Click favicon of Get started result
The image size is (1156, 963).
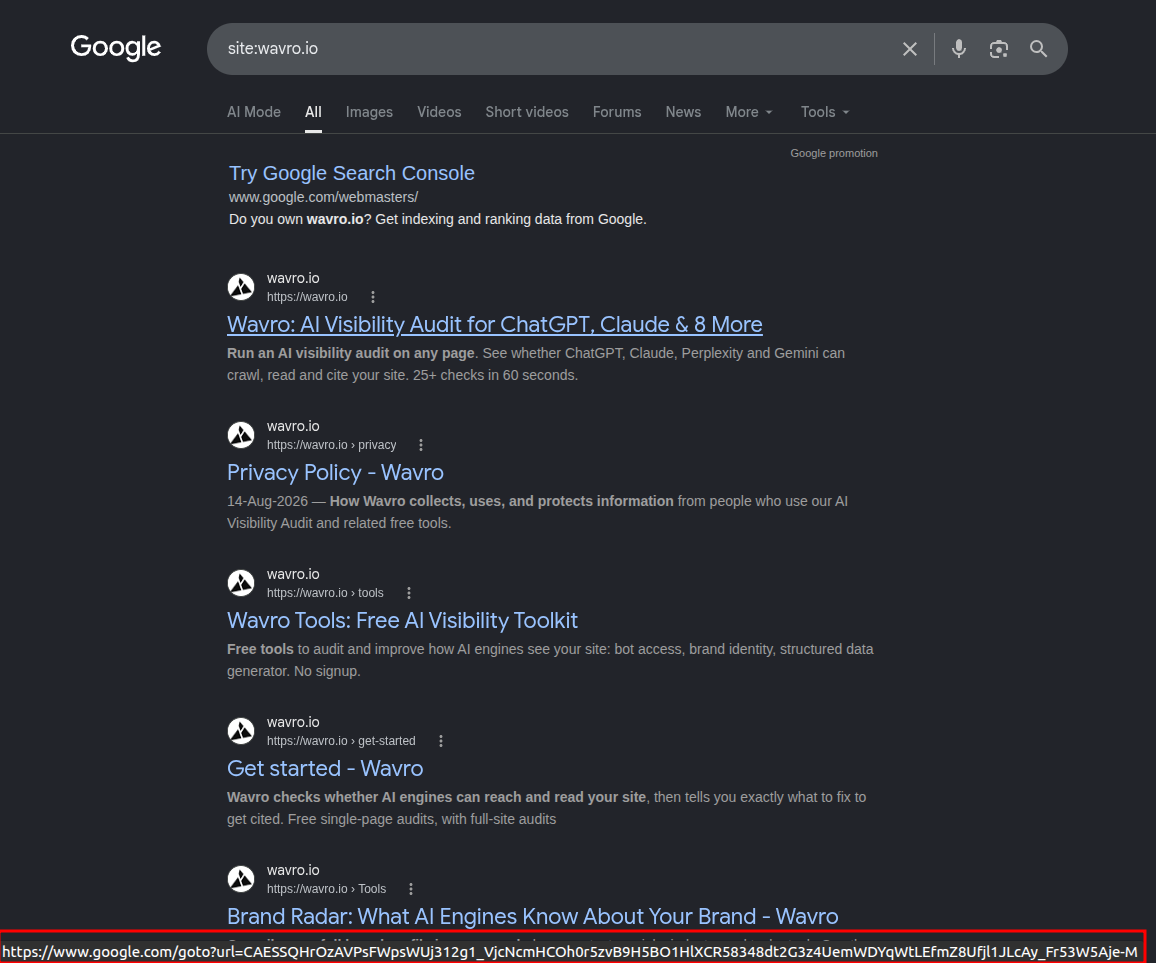[241, 731]
